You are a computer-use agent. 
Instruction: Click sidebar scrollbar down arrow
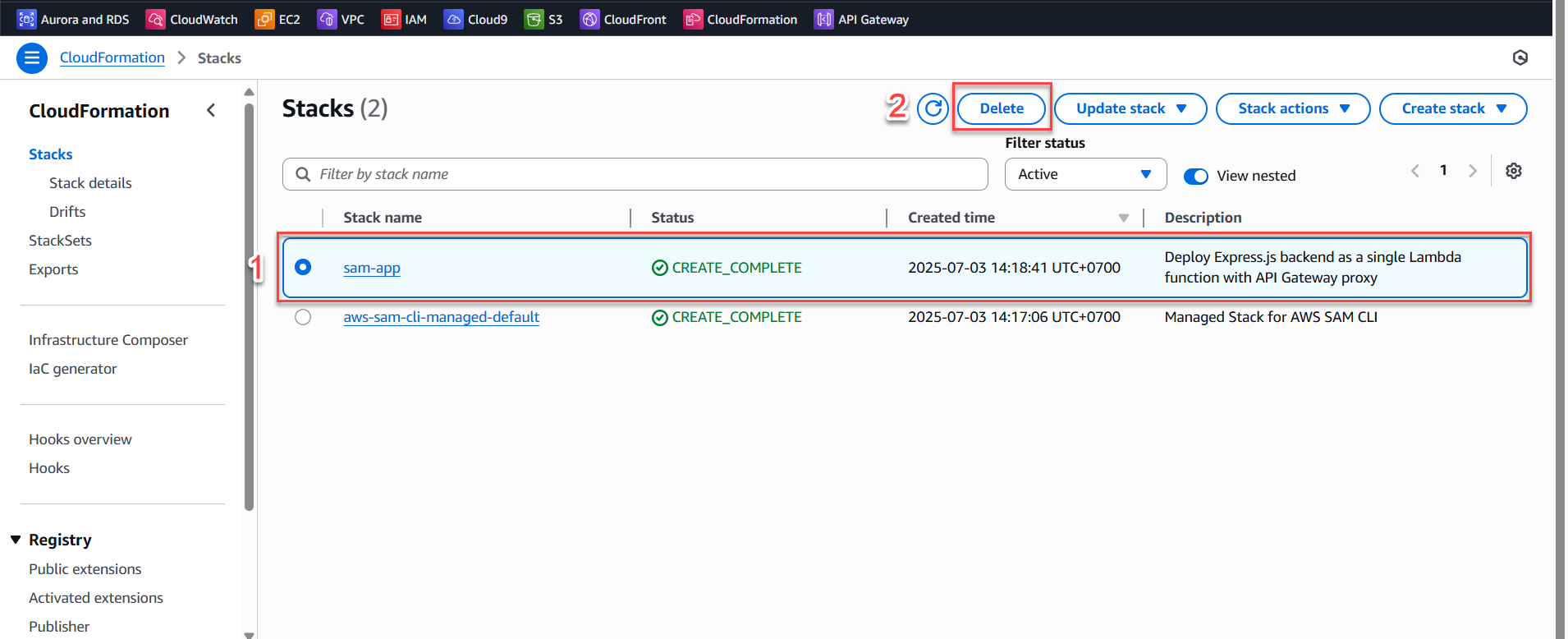pyautogui.click(x=249, y=635)
